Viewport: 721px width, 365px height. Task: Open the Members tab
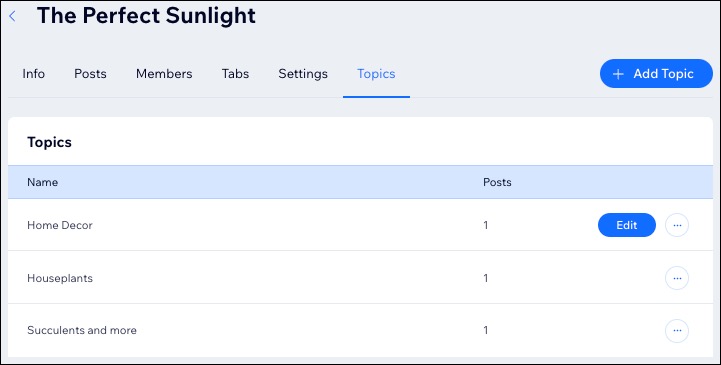click(164, 74)
